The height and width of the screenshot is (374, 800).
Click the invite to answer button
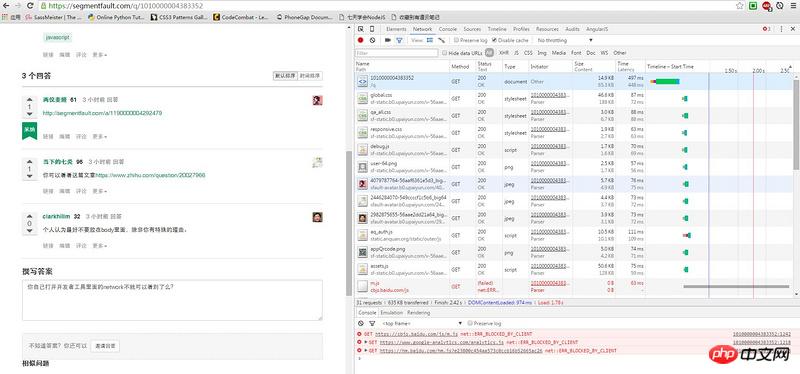pyautogui.click(x=106, y=345)
